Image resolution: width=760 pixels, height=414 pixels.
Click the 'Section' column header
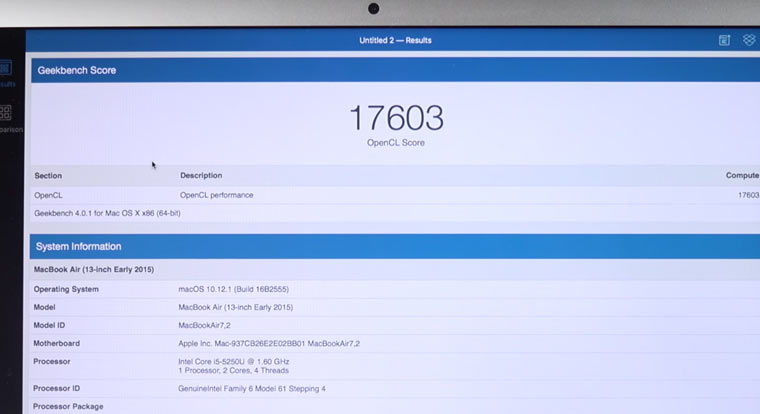tap(48, 175)
